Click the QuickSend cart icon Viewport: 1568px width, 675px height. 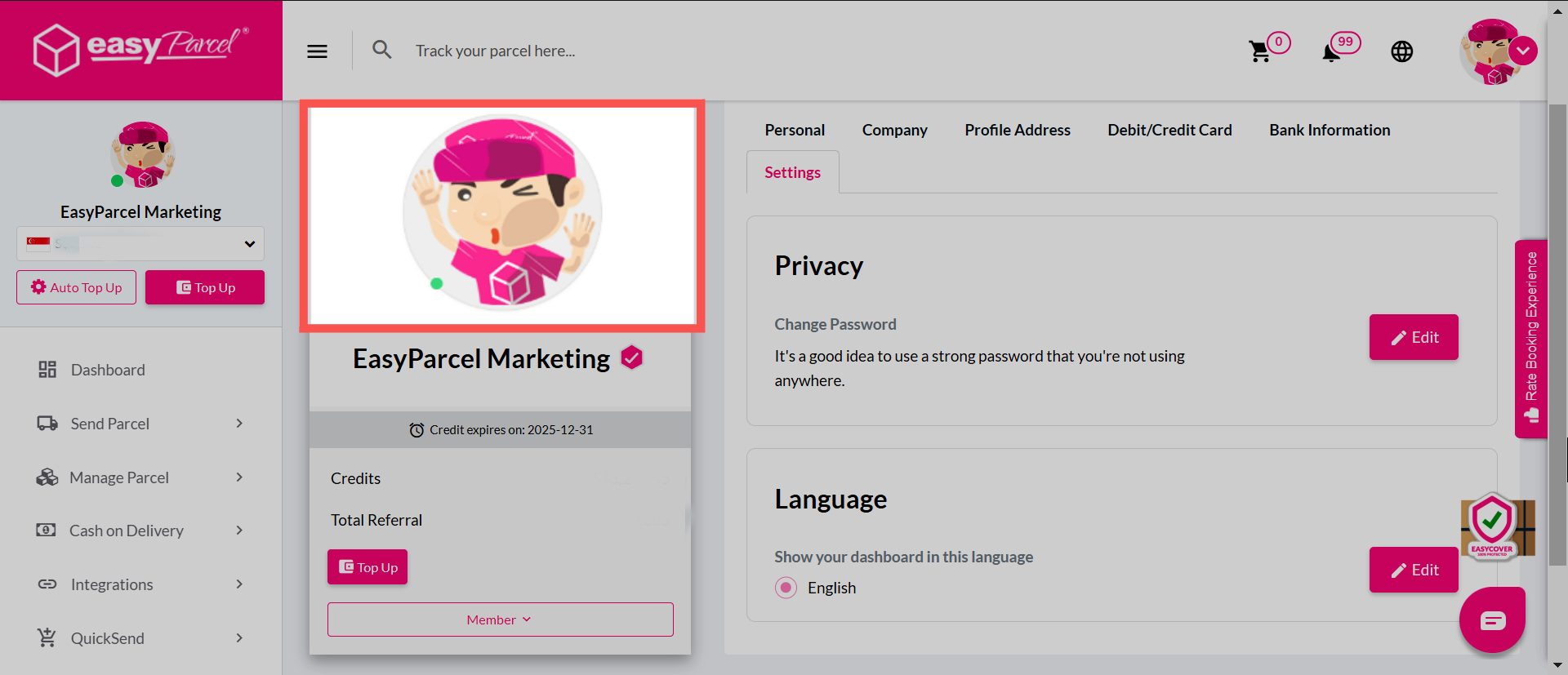[x=47, y=637]
